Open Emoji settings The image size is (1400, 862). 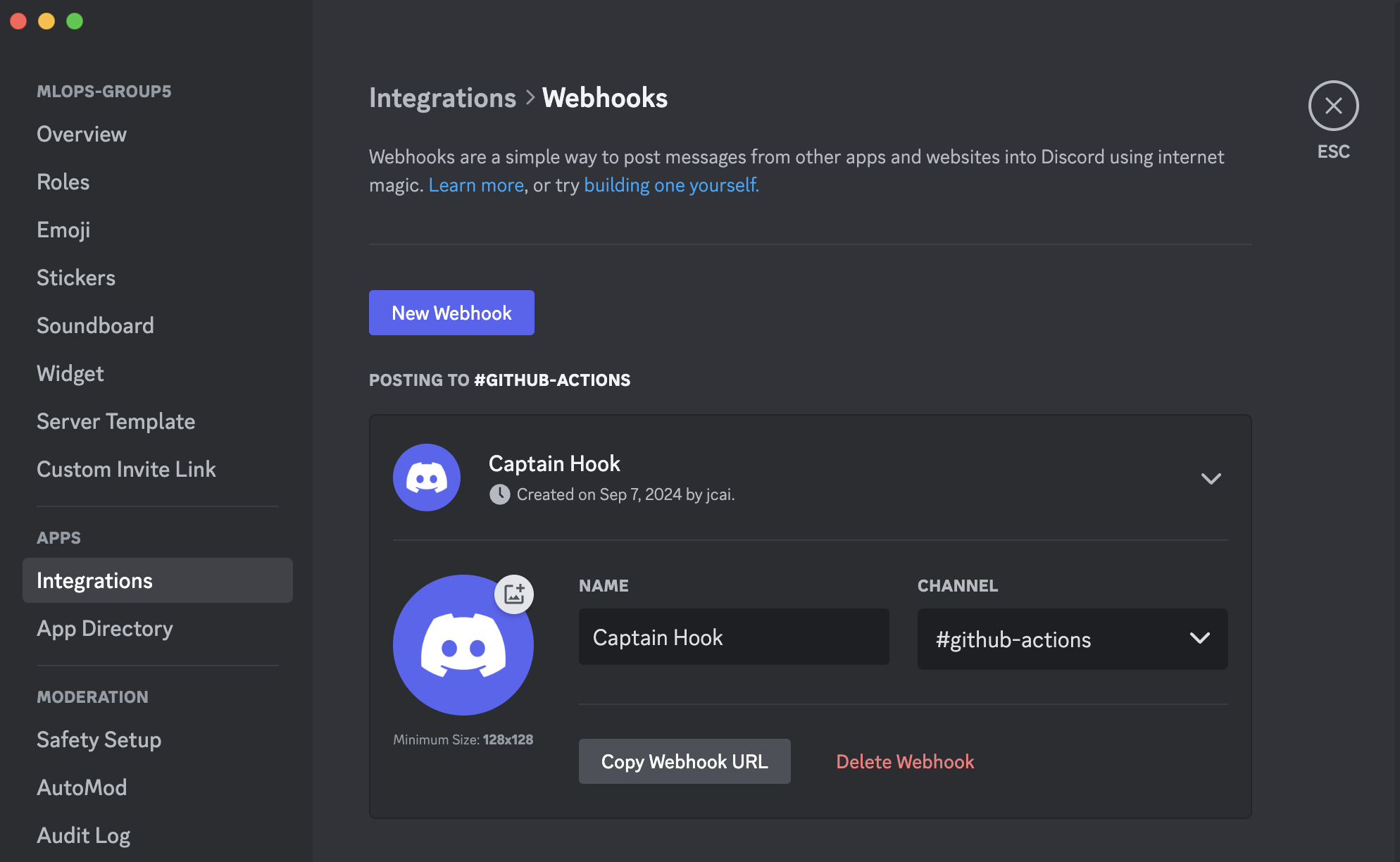point(63,230)
